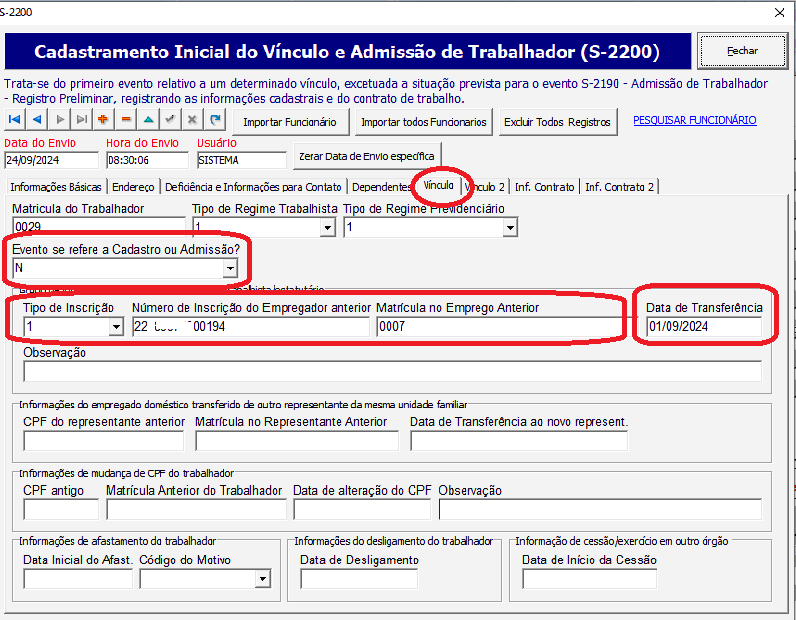Viewport: 796px width, 620px height.
Task: Jump to the last record
Action: 81,120
